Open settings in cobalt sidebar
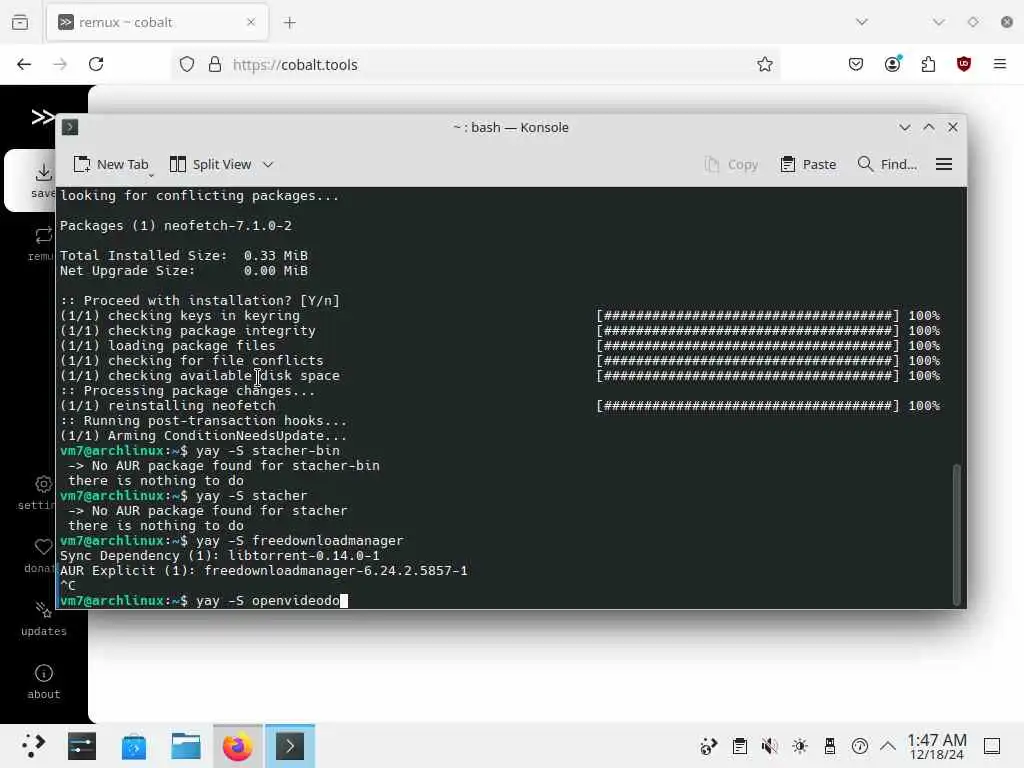 (38, 492)
